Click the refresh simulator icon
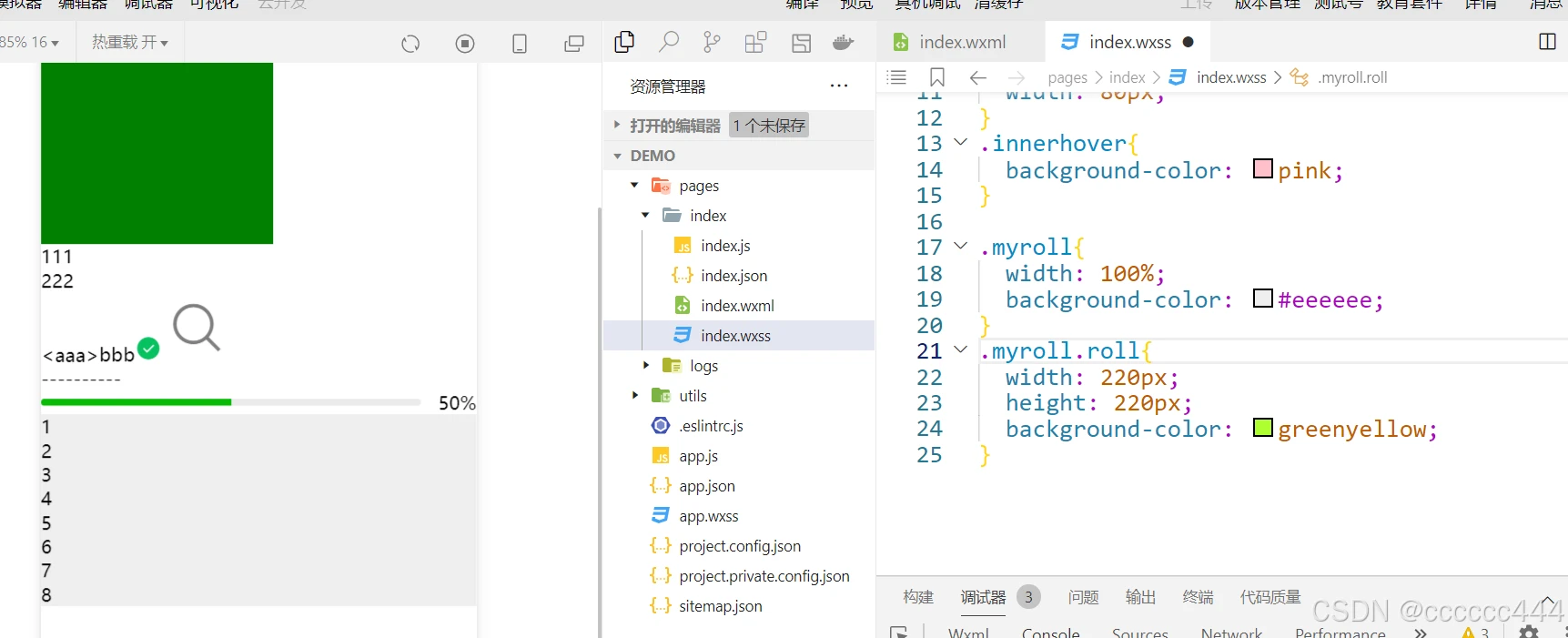 click(410, 44)
